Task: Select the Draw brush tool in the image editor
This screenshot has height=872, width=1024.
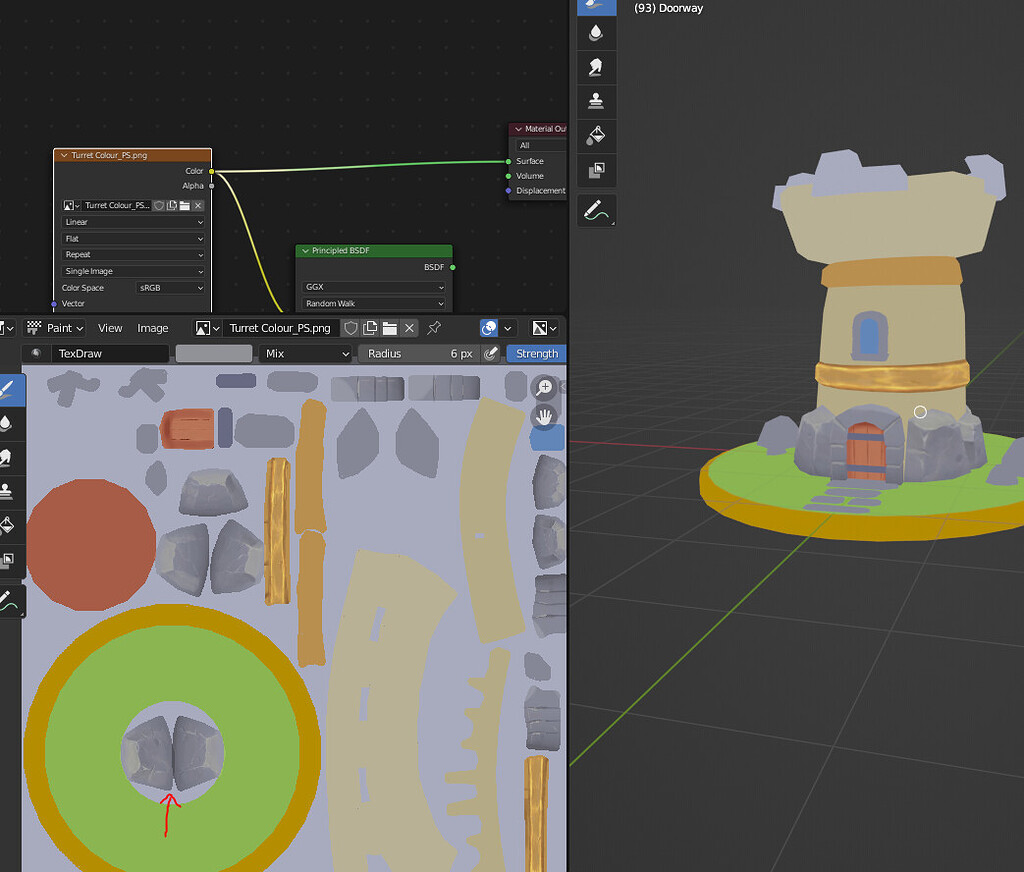Action: coord(8,390)
